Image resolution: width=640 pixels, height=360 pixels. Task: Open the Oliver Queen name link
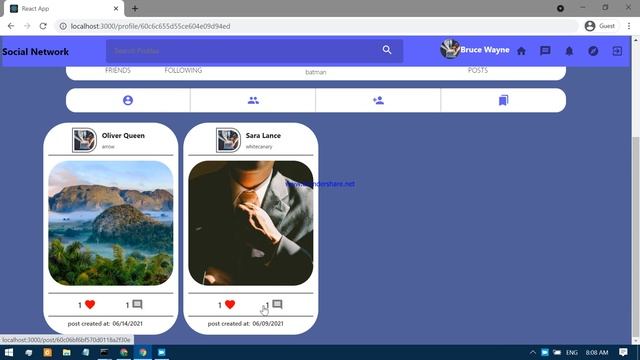pyautogui.click(x=123, y=136)
